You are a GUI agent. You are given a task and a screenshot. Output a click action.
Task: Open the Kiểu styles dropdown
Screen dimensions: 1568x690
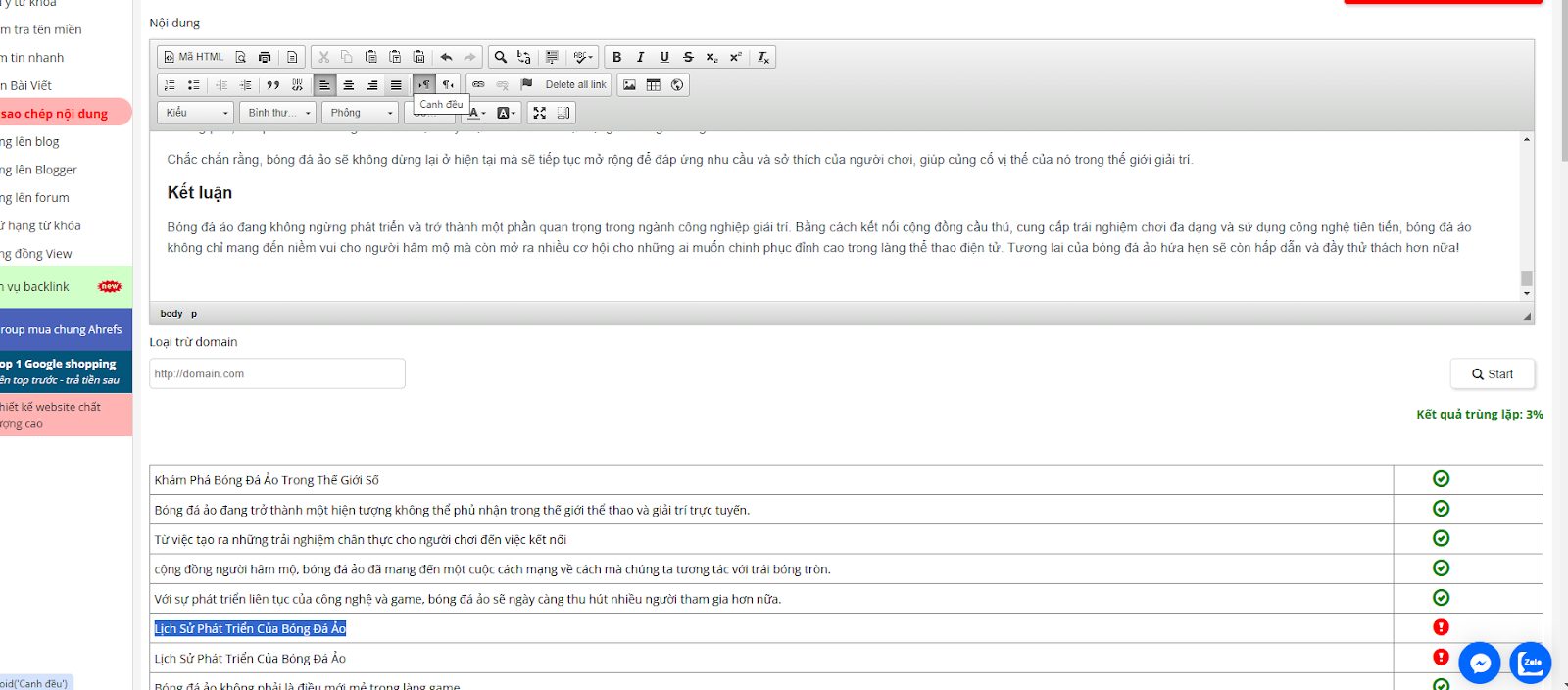coord(196,113)
